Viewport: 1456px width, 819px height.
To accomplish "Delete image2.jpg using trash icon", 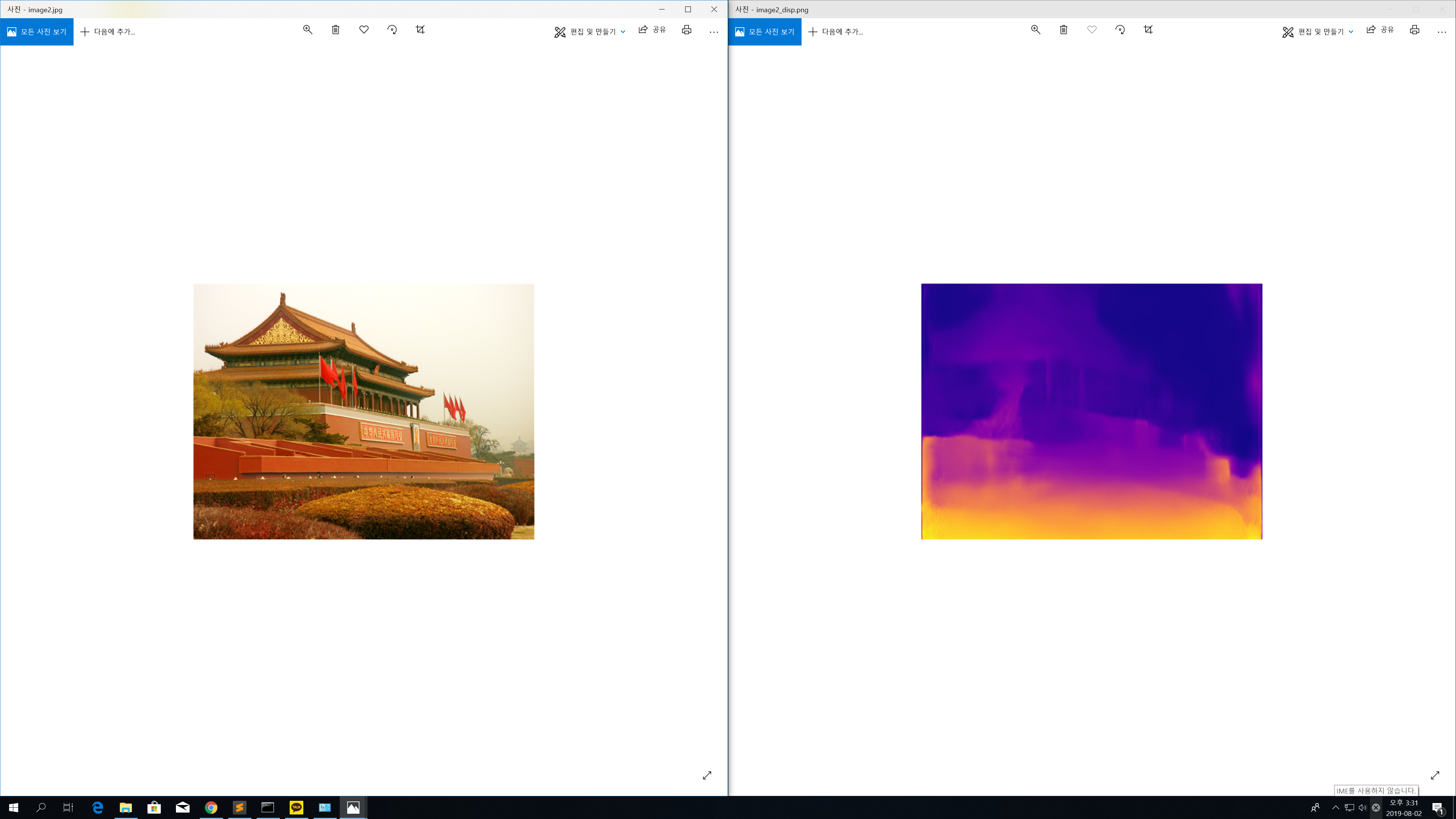I will click(x=336, y=30).
